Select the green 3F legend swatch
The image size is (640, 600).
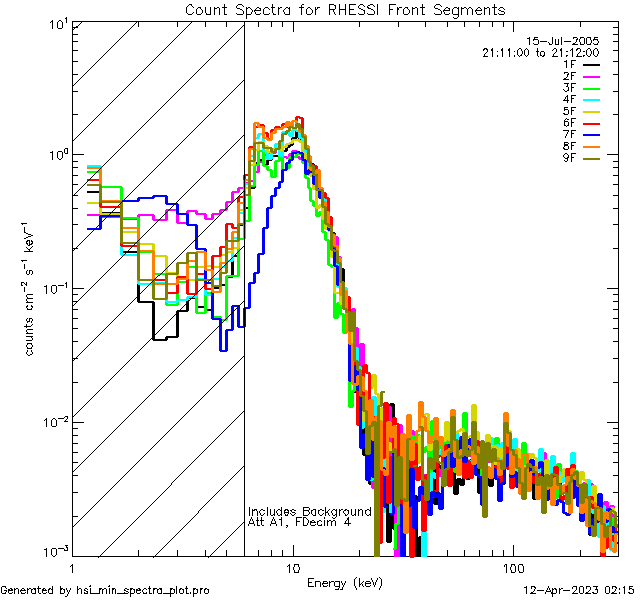point(591,88)
